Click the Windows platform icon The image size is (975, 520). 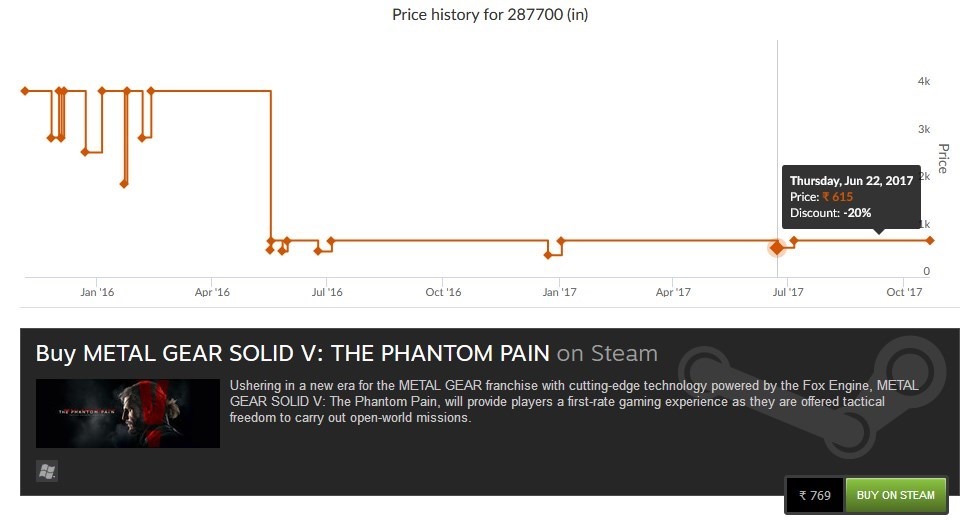(x=47, y=471)
